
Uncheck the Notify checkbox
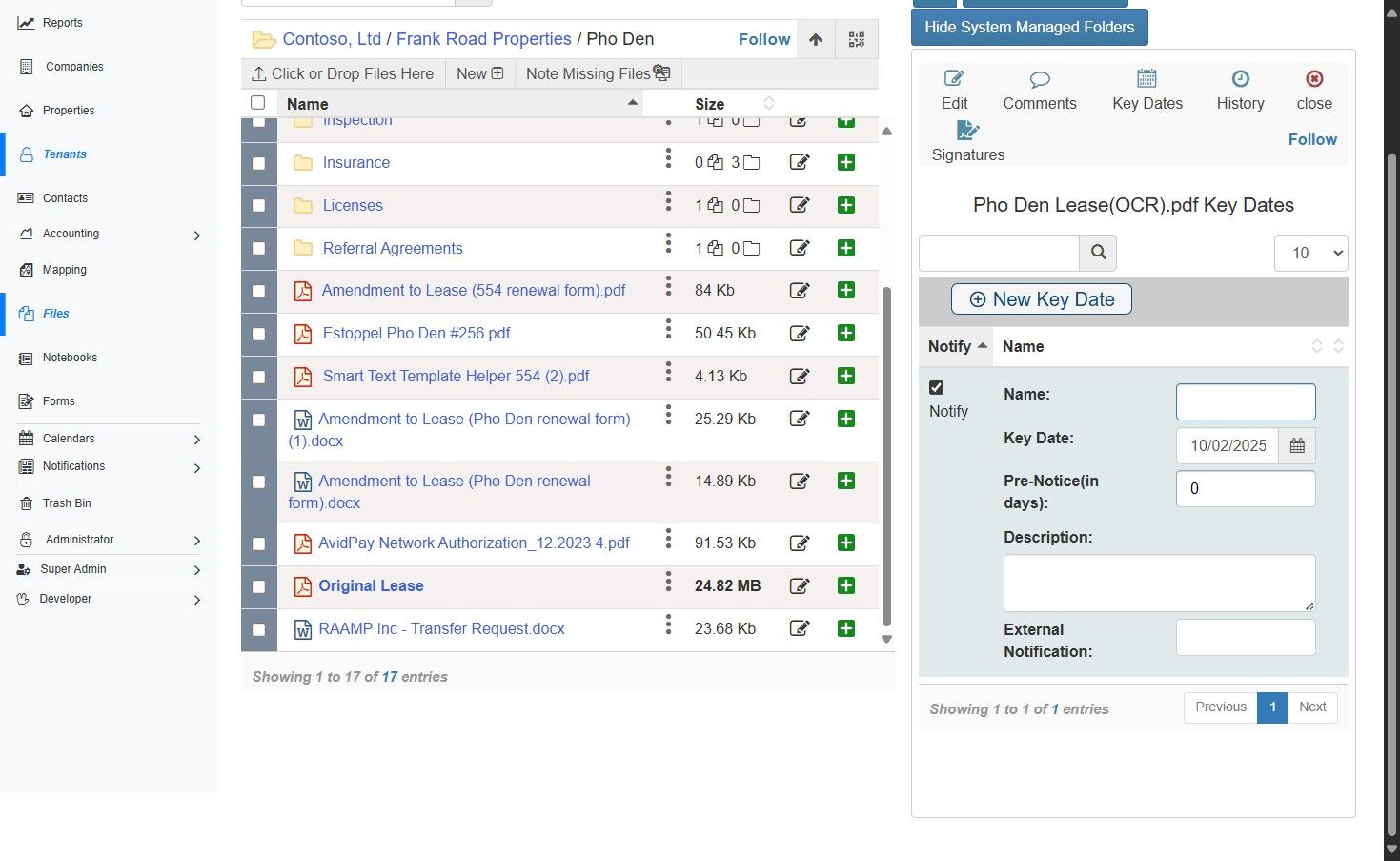point(936,387)
